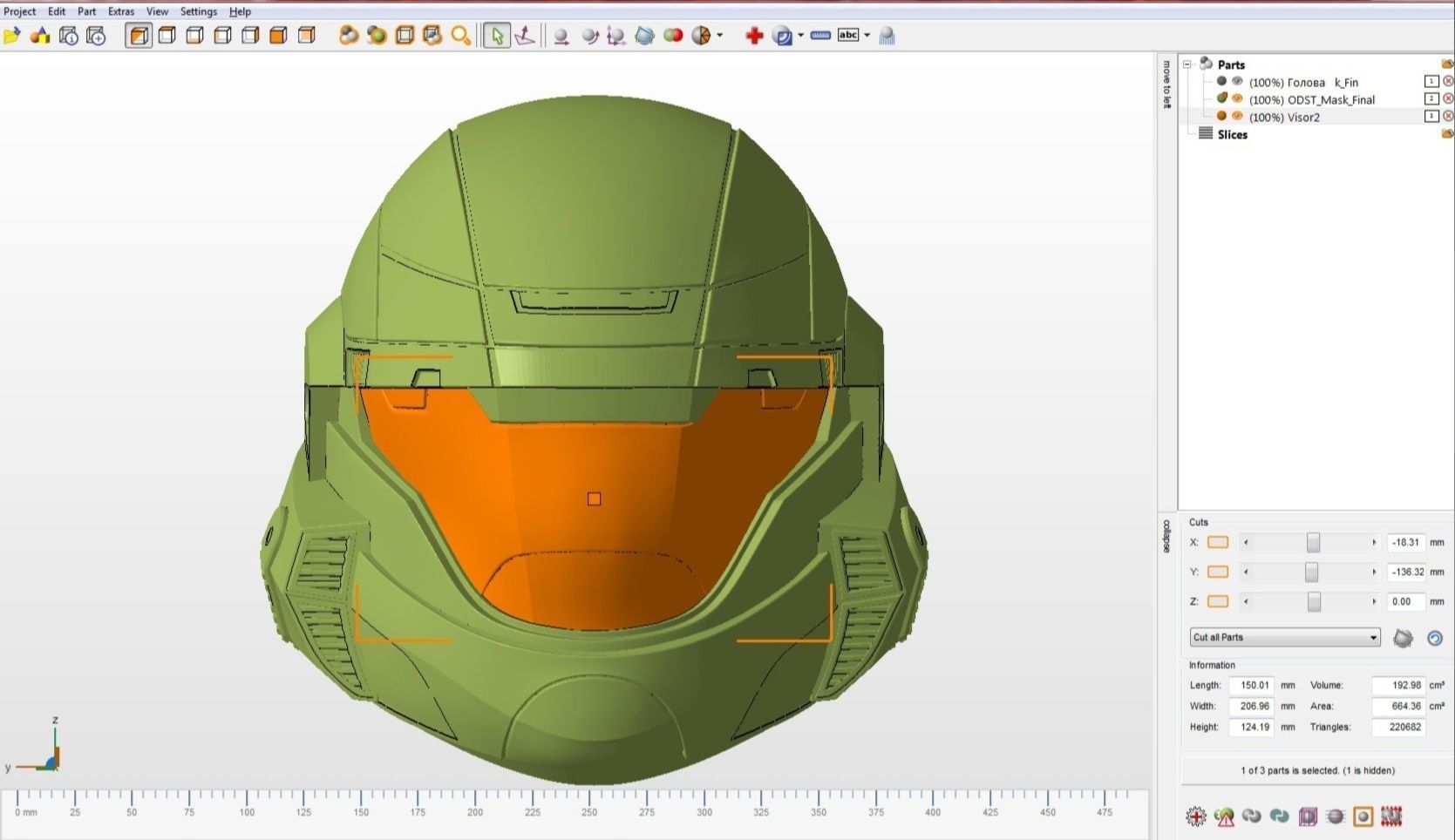Choose the green arrow selection tool

tap(497, 36)
